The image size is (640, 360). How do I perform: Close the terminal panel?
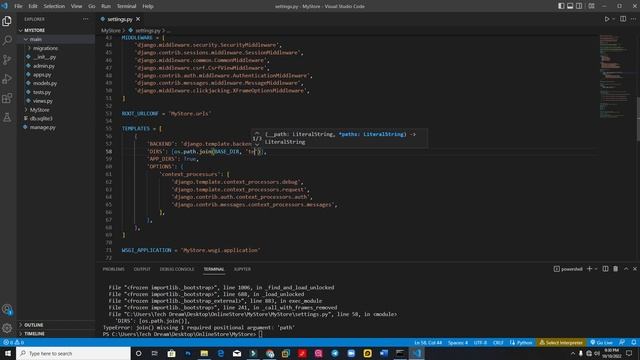tap(635, 269)
